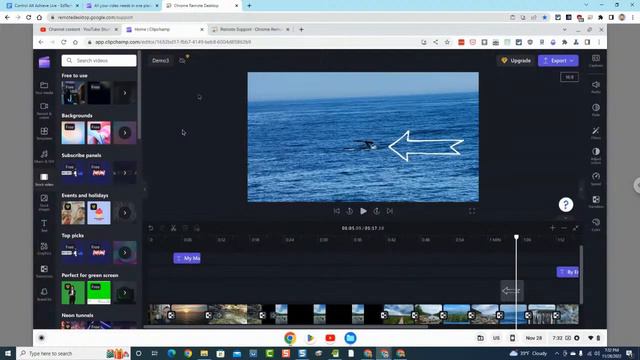The image size is (640, 360).
Task: Select first Backgrounds gradient thumbnail
Action: [73, 133]
